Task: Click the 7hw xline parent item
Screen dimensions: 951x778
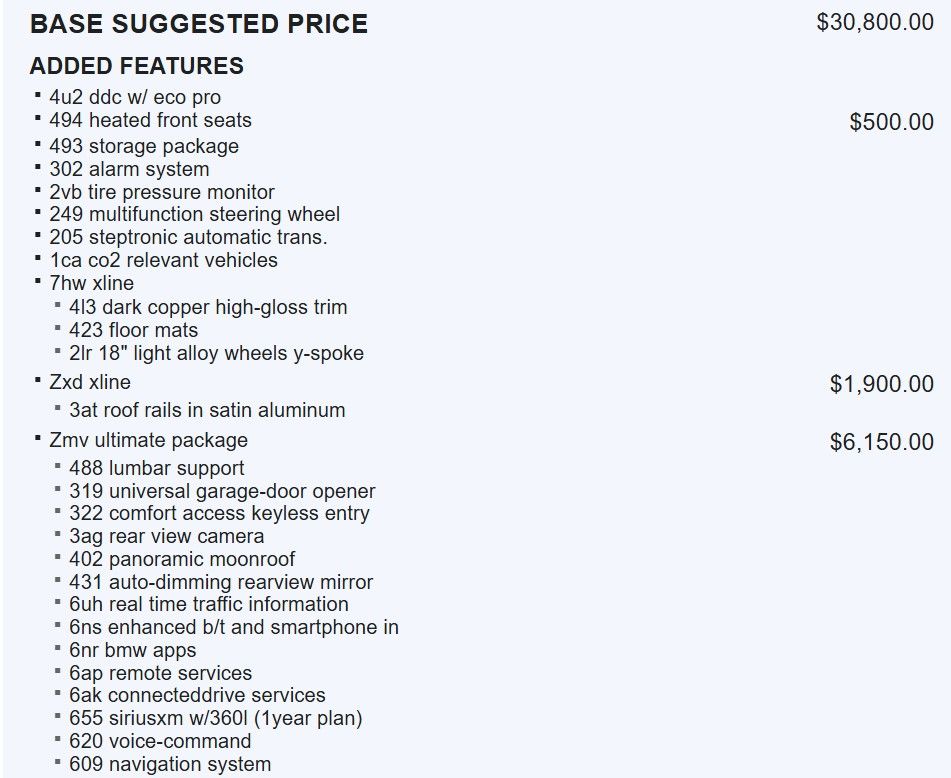Action: [x=91, y=283]
